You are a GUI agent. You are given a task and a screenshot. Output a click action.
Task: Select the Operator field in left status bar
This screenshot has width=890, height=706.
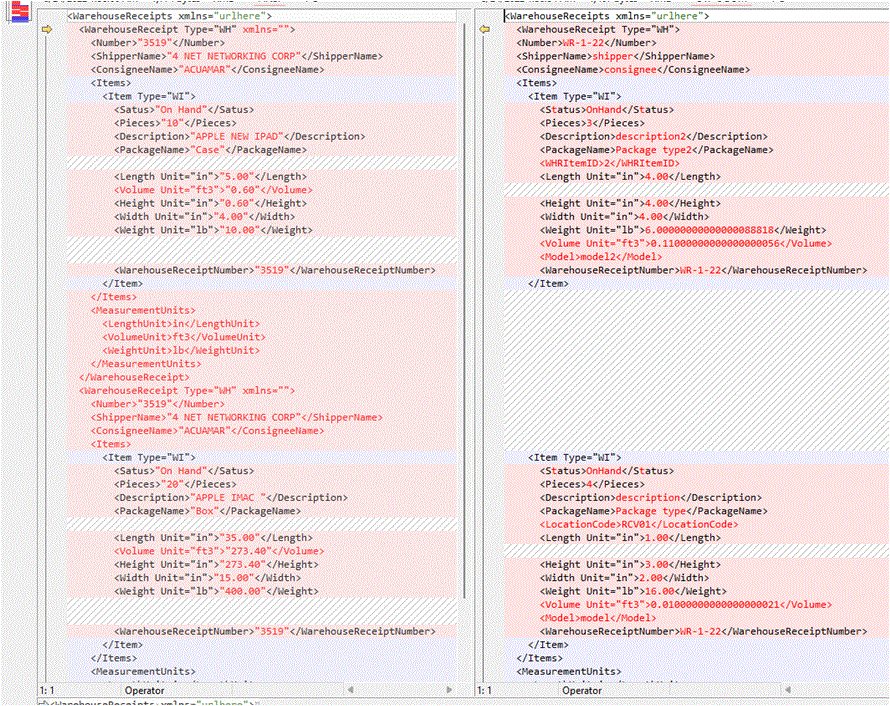[145, 690]
